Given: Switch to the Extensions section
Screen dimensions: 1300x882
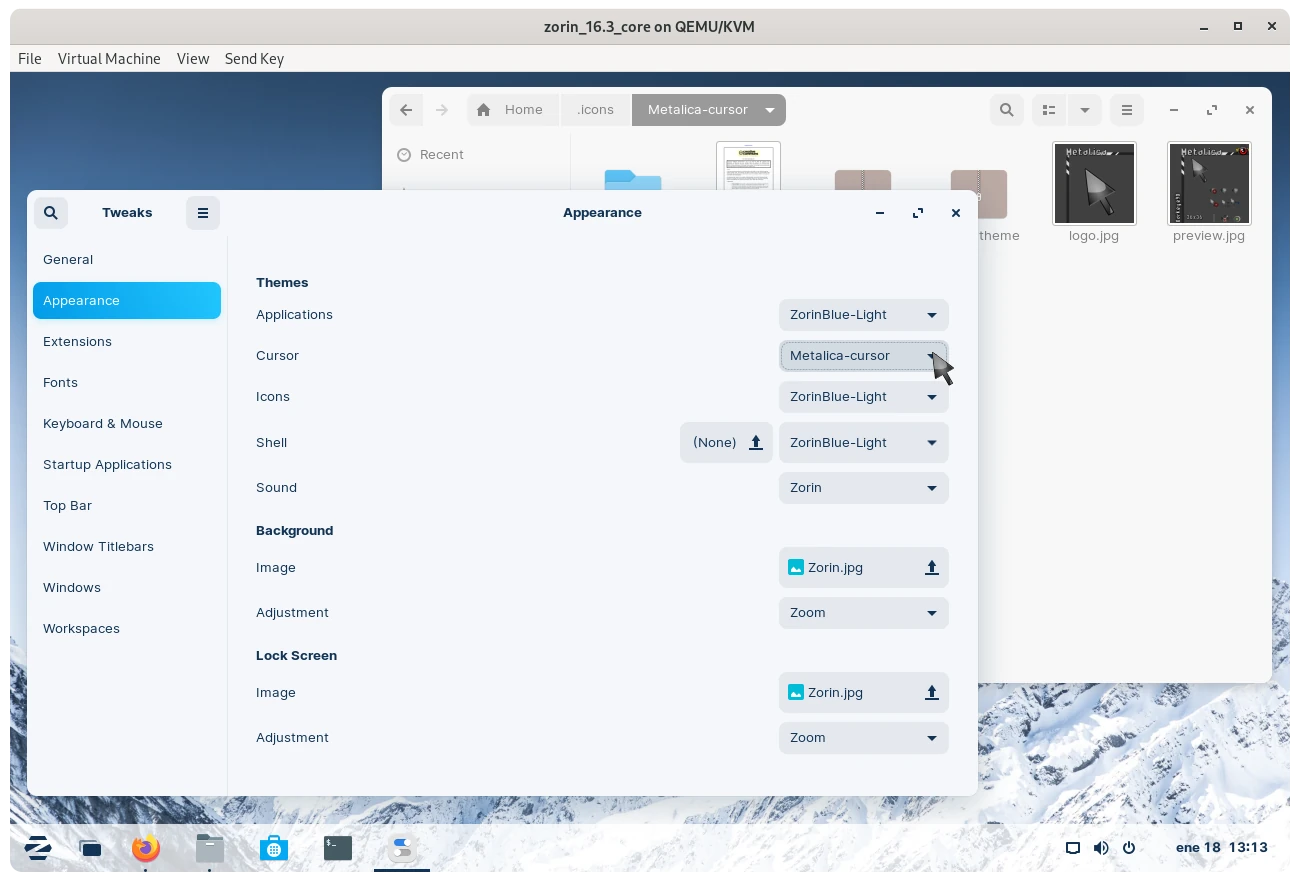Looking at the screenshot, I should [x=78, y=342].
